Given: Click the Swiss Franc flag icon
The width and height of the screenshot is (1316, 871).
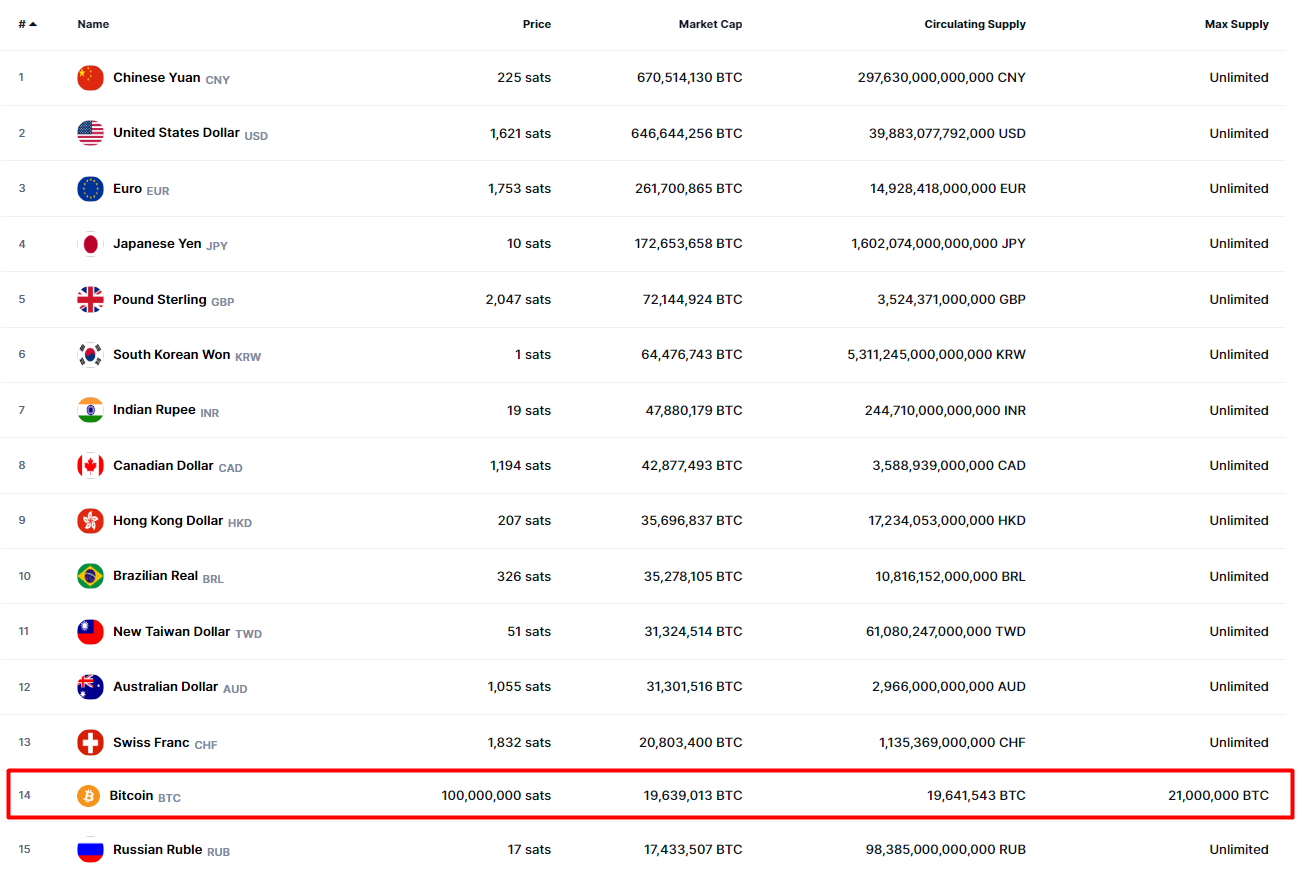Looking at the screenshot, I should tap(90, 743).
